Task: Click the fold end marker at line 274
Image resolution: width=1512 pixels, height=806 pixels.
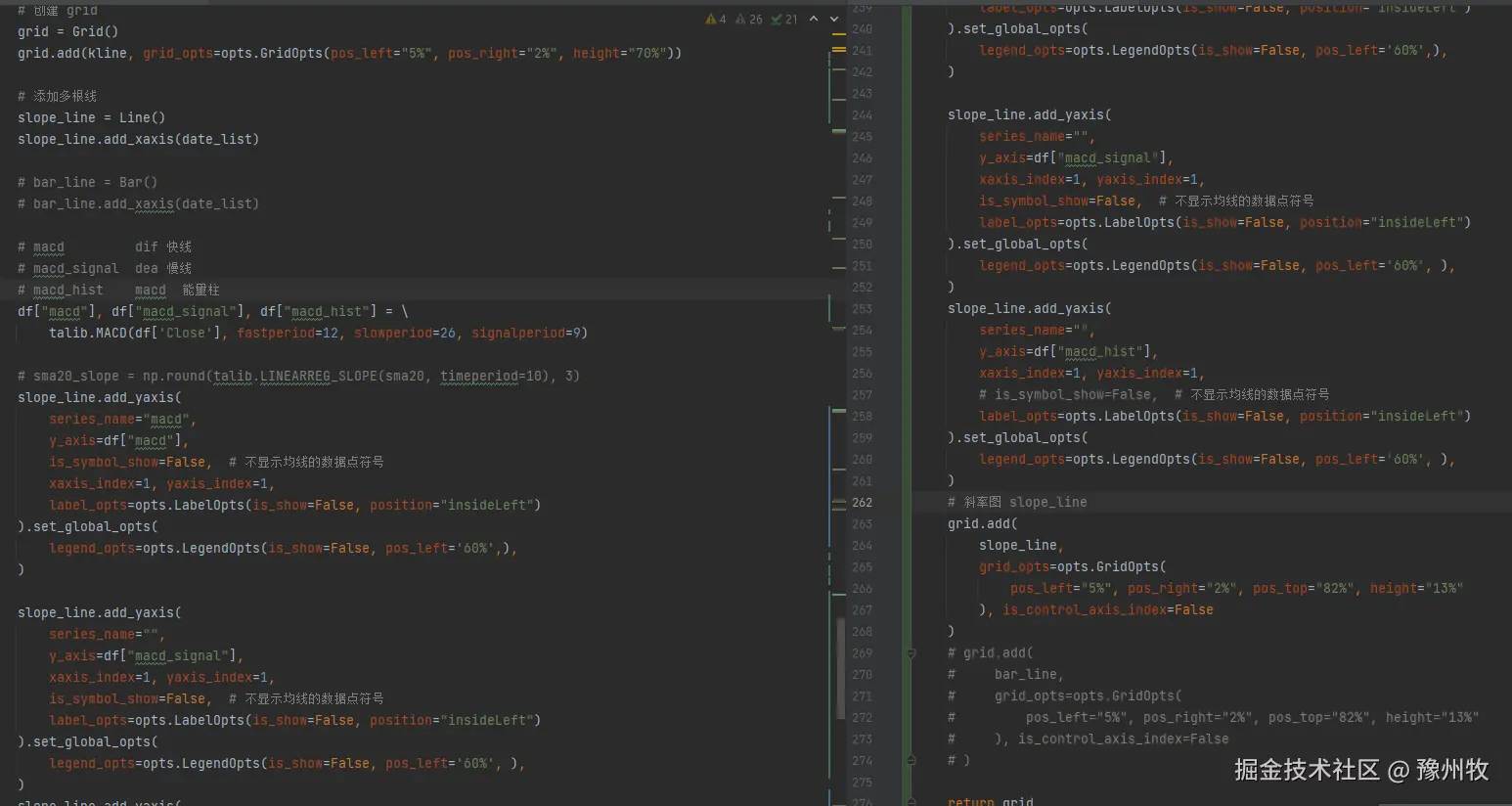Action: pyautogui.click(x=911, y=760)
